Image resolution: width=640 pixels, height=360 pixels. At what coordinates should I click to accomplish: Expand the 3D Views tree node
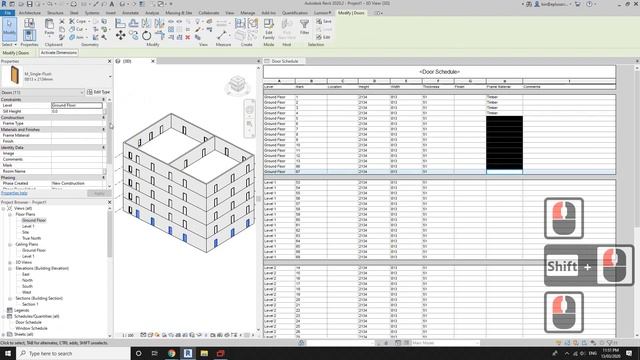click(x=10, y=262)
